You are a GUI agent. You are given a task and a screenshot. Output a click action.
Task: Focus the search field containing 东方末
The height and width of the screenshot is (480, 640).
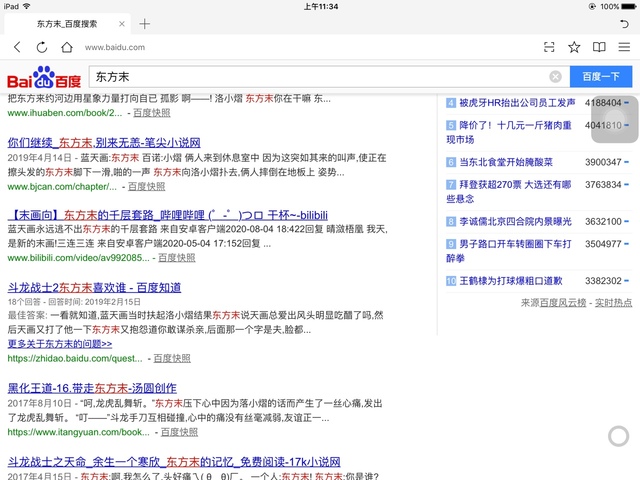[315, 77]
